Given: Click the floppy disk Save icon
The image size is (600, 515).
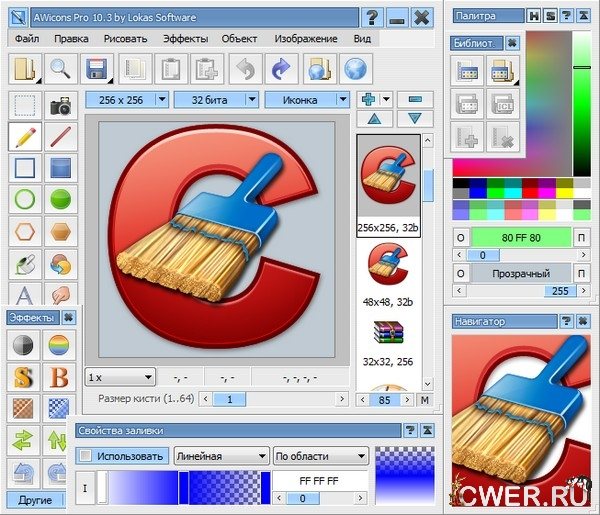Looking at the screenshot, I should click(x=97, y=69).
